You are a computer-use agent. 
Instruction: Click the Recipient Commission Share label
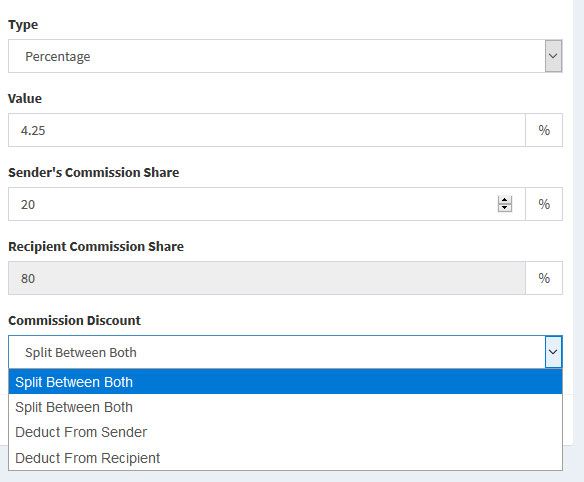point(96,246)
